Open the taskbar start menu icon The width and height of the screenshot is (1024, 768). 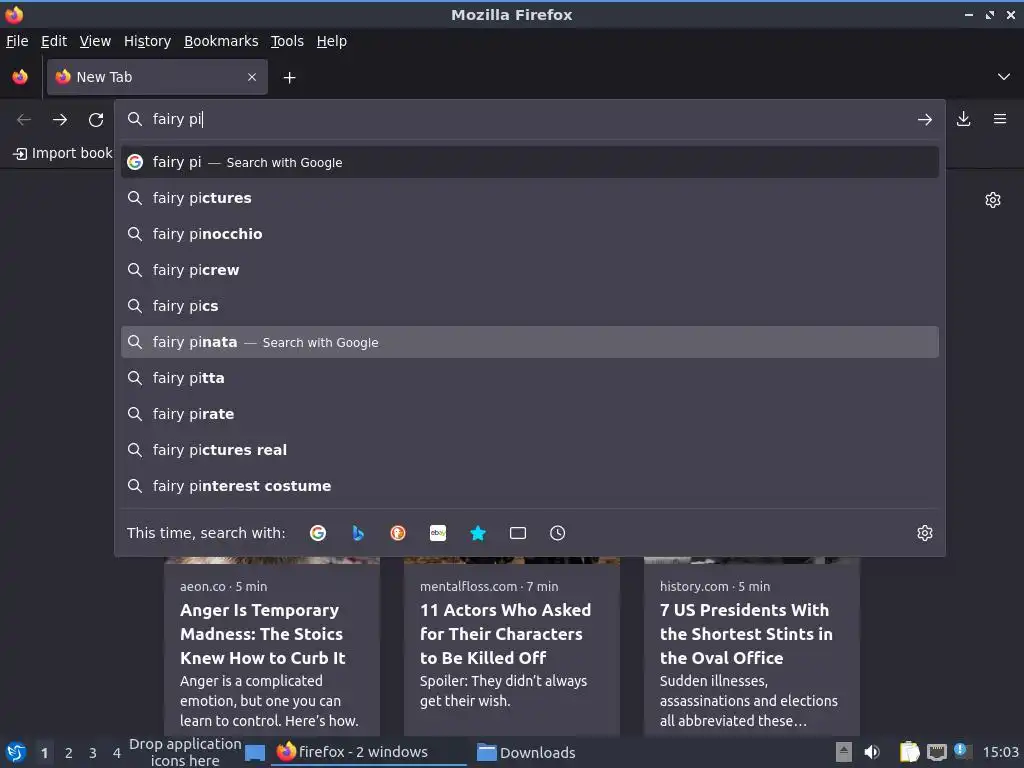(16, 752)
